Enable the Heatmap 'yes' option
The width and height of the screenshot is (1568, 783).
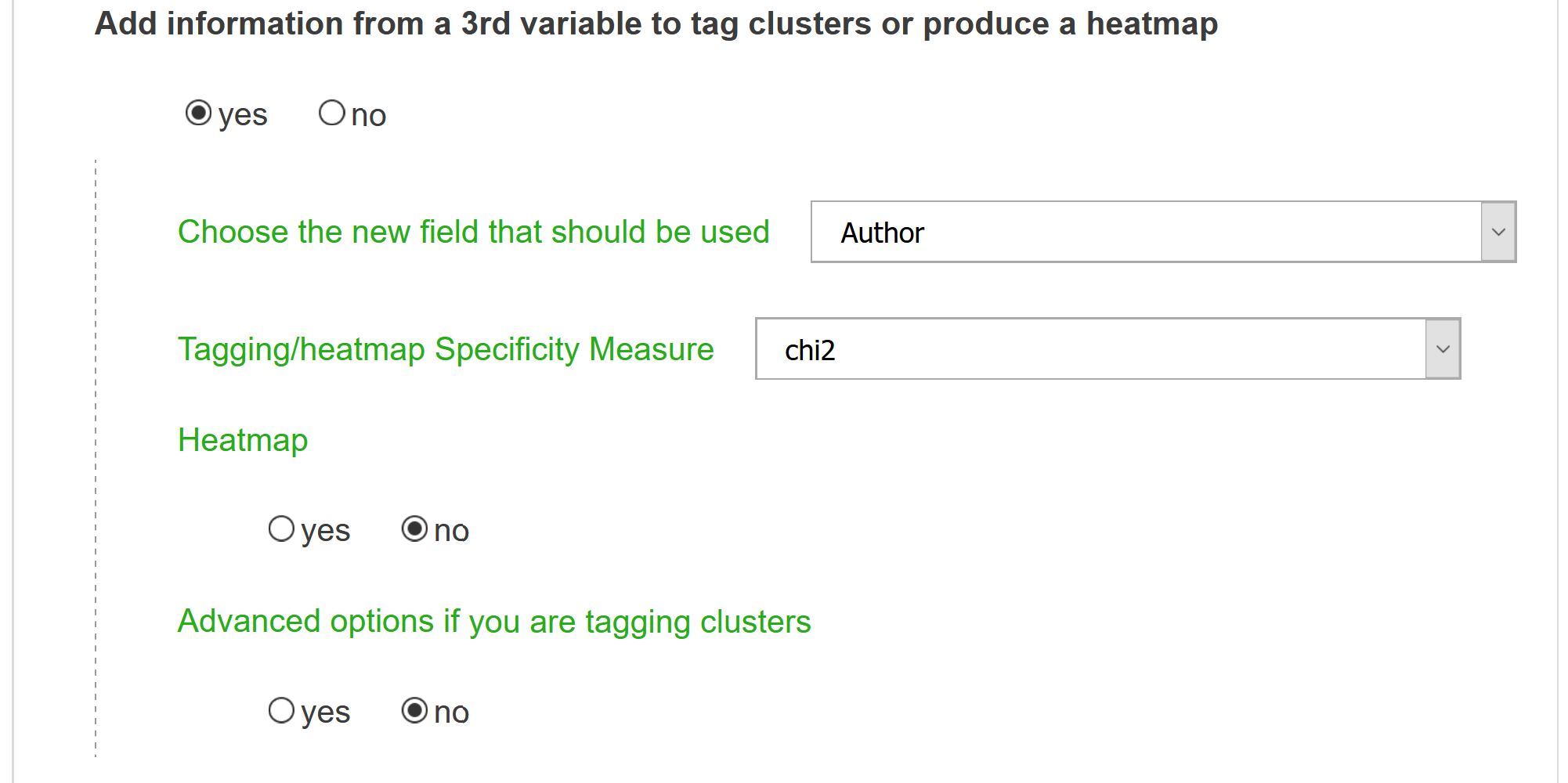click(x=281, y=529)
